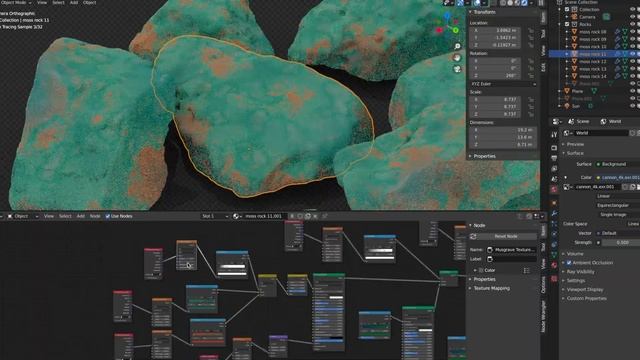Toggle the Use Nodes checkbox
Viewport: 640px width, 360px height.
click(x=108, y=216)
